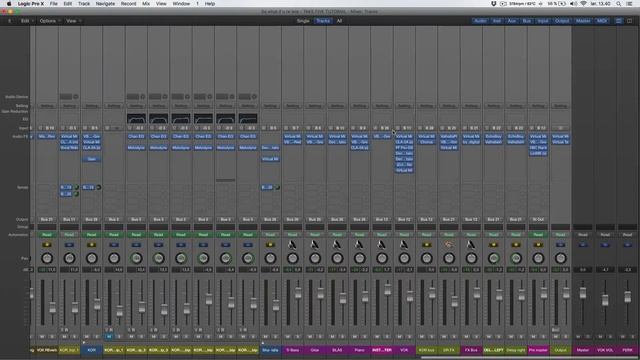Screen dimensions: 640x360
Task: Click the Piano channel instrument icon
Action: coord(360,245)
